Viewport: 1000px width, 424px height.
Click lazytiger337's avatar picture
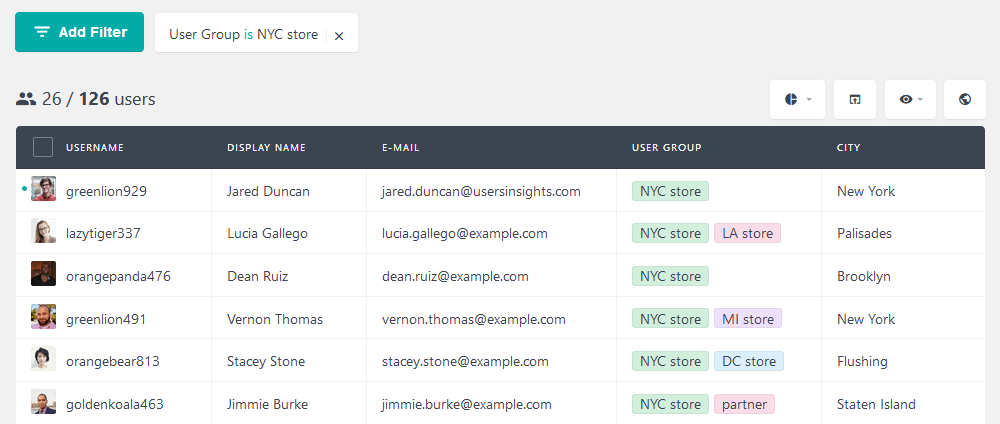43,231
